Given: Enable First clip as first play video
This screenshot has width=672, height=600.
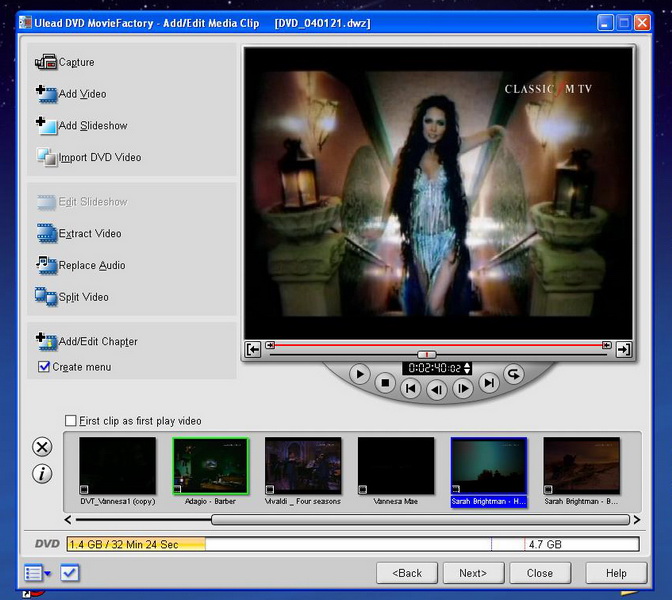Looking at the screenshot, I should coord(71,420).
